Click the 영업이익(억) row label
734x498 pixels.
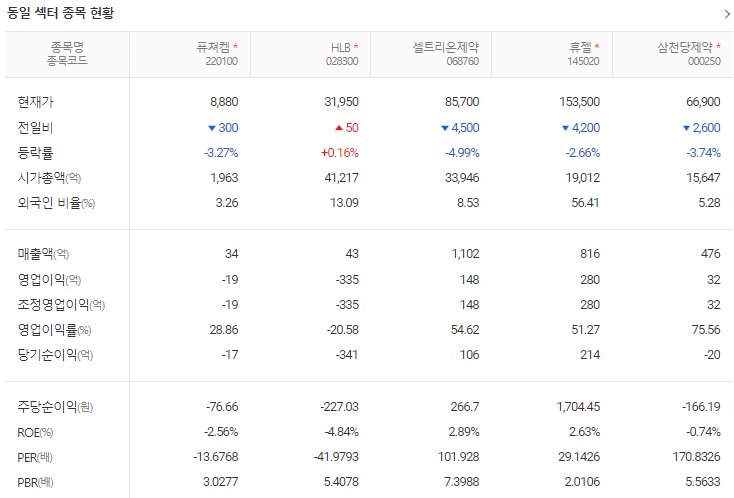coord(49,279)
